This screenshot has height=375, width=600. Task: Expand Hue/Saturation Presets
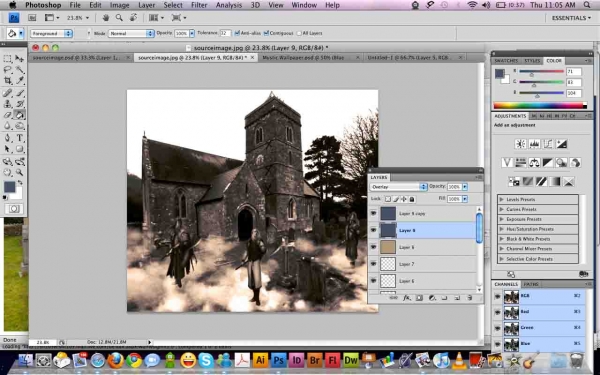pyautogui.click(x=501, y=229)
